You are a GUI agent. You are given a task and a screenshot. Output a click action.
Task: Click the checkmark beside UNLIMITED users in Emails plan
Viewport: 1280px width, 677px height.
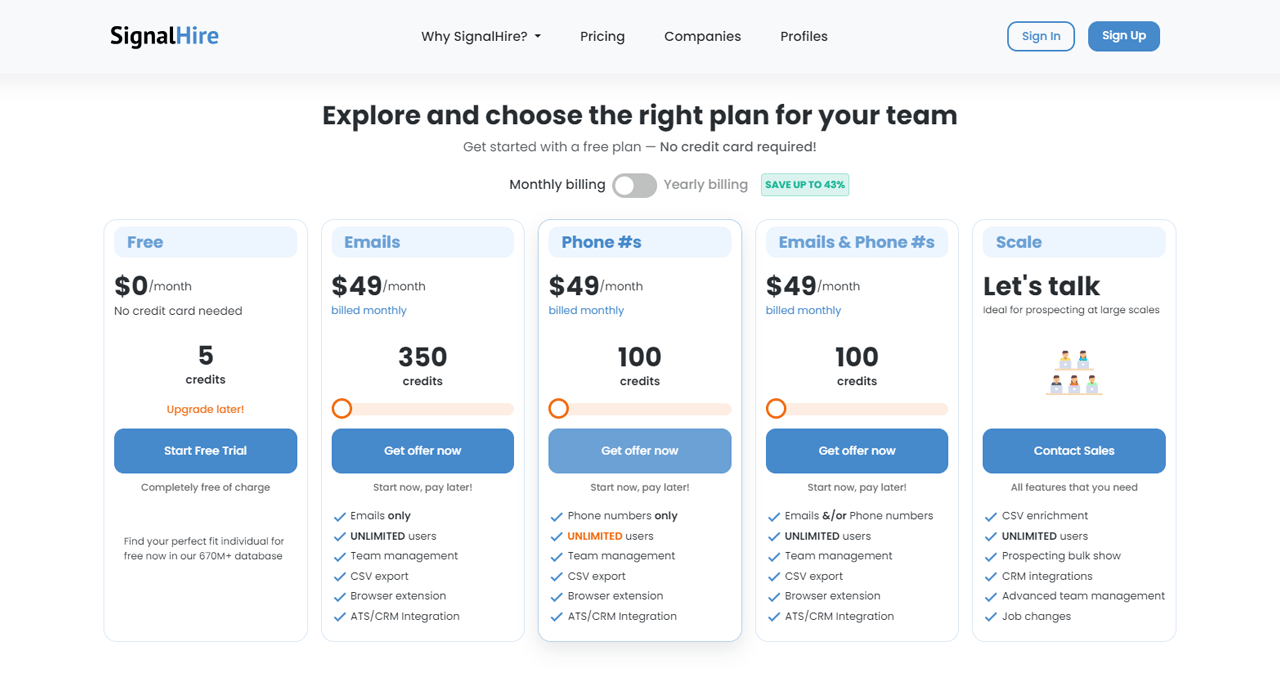[340, 536]
